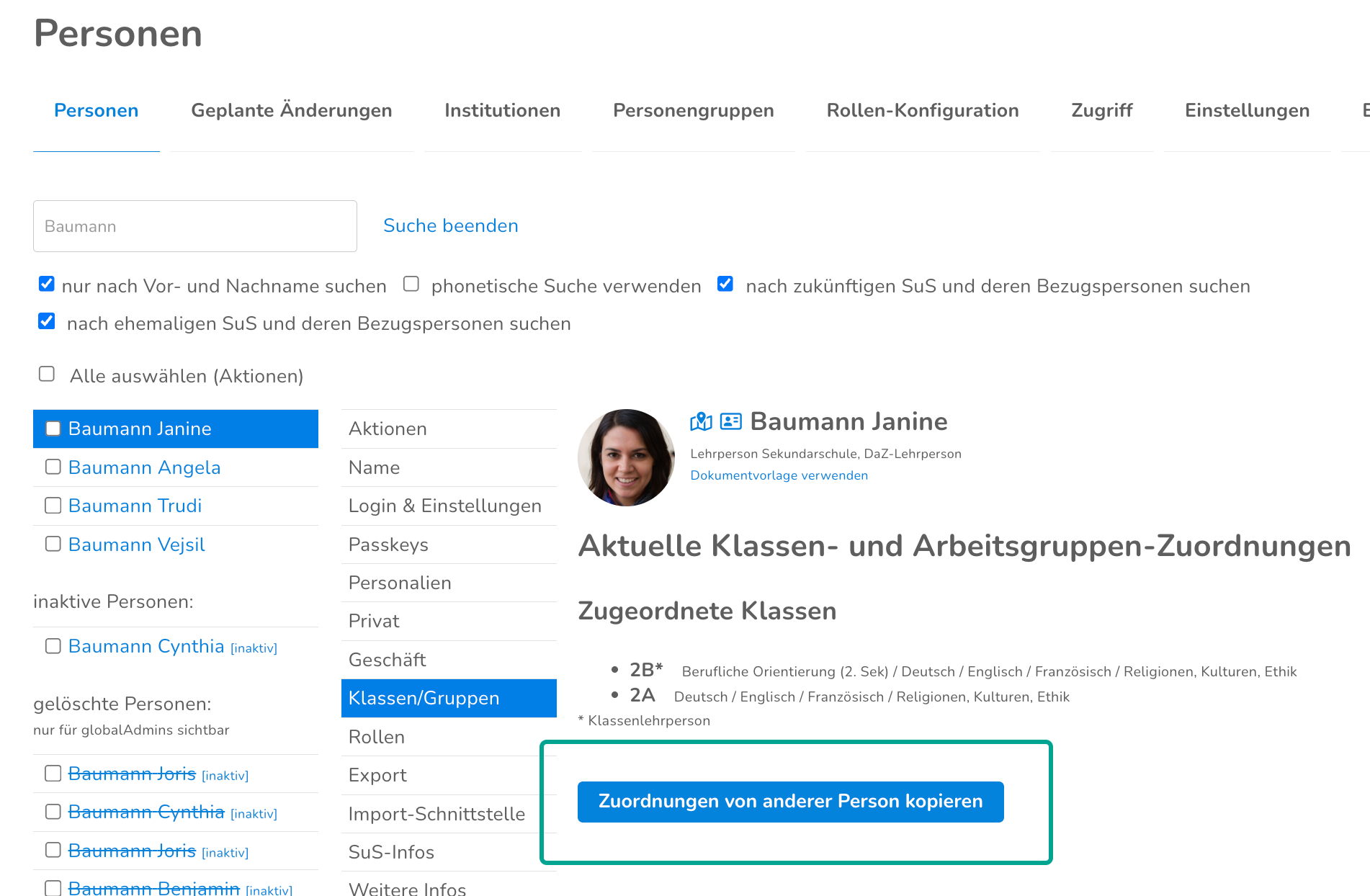The image size is (1370, 896).
Task: Toggle 'nur nach Vor- und Nachname suchen' checkbox
Action: pyautogui.click(x=47, y=284)
